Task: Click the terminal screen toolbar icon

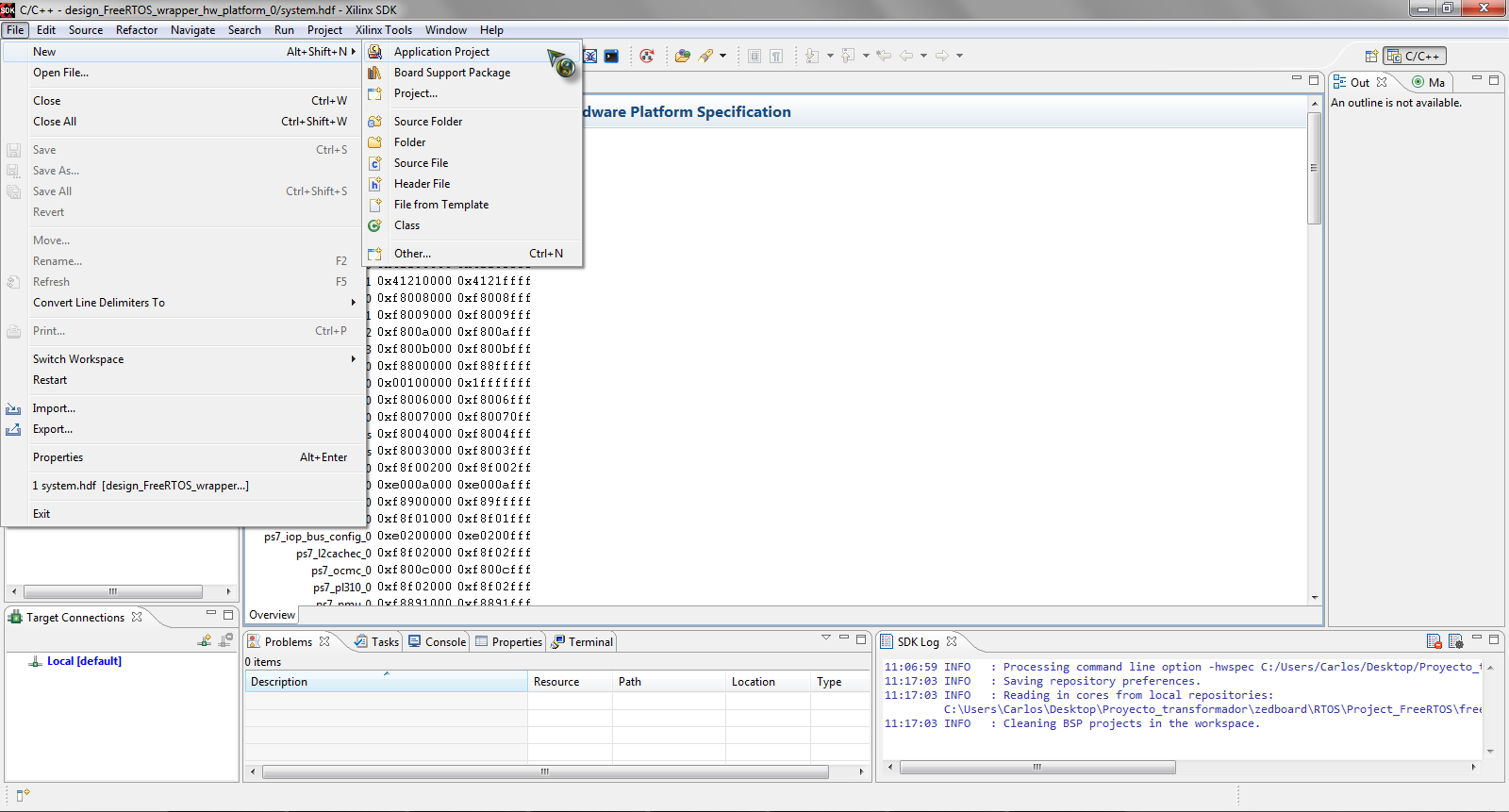Action: 611,56
